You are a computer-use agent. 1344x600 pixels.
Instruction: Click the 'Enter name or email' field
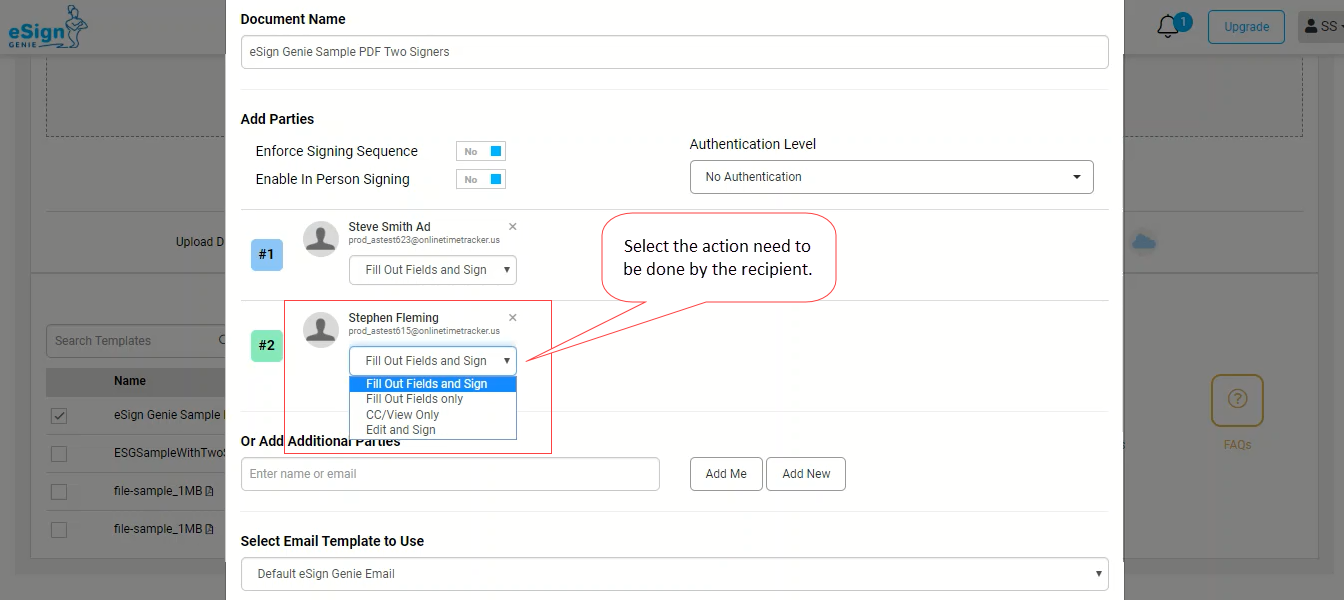(450, 474)
